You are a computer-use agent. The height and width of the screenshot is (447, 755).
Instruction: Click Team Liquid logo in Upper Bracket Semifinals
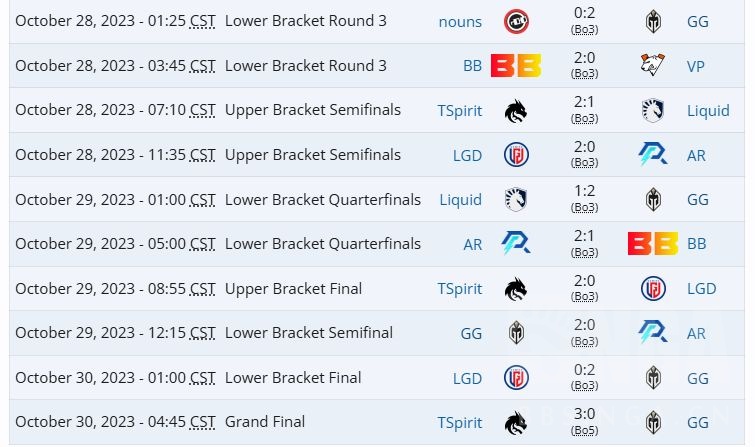pos(653,110)
